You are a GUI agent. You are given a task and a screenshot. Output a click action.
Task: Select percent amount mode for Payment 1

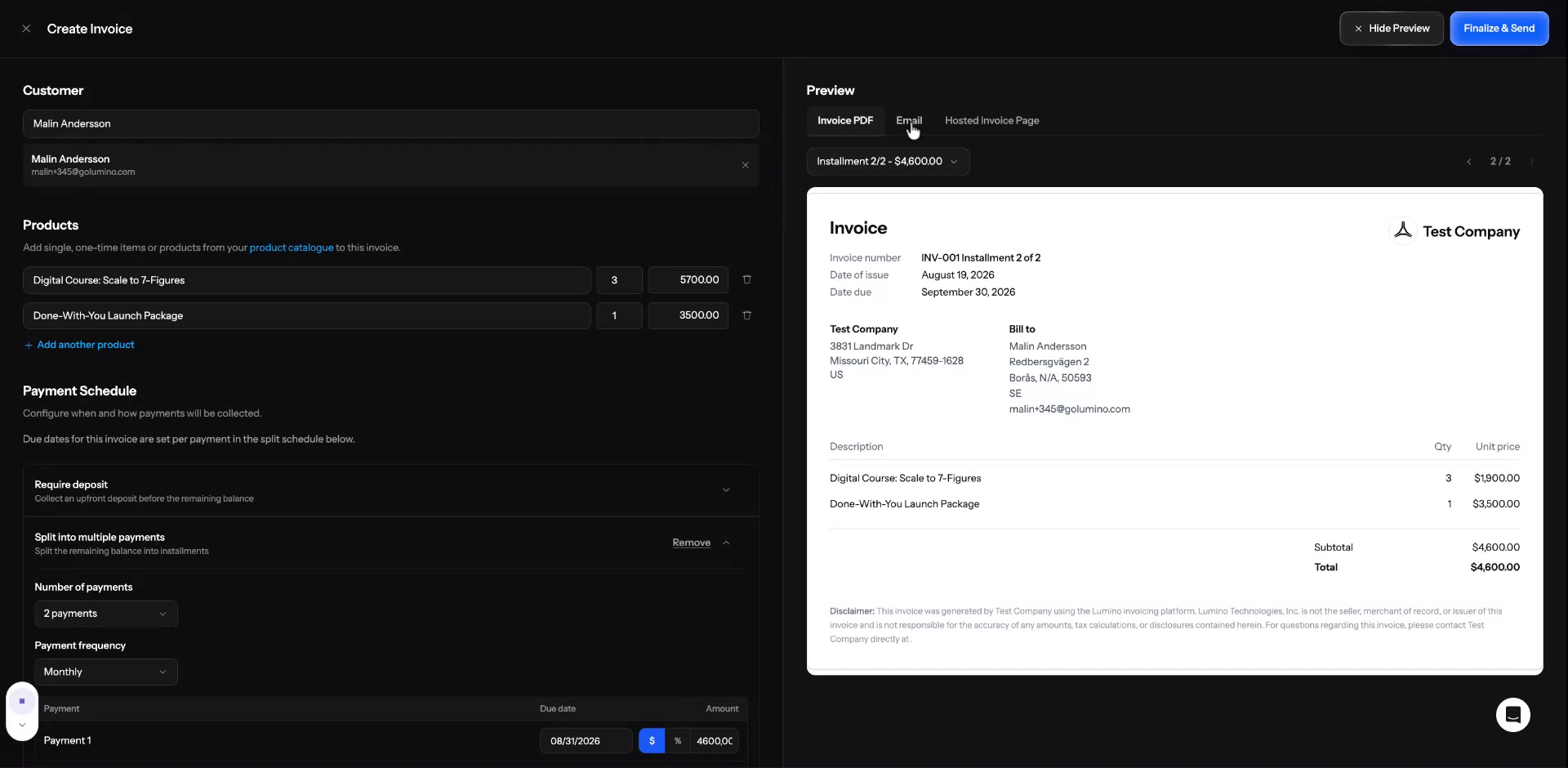[677, 741]
